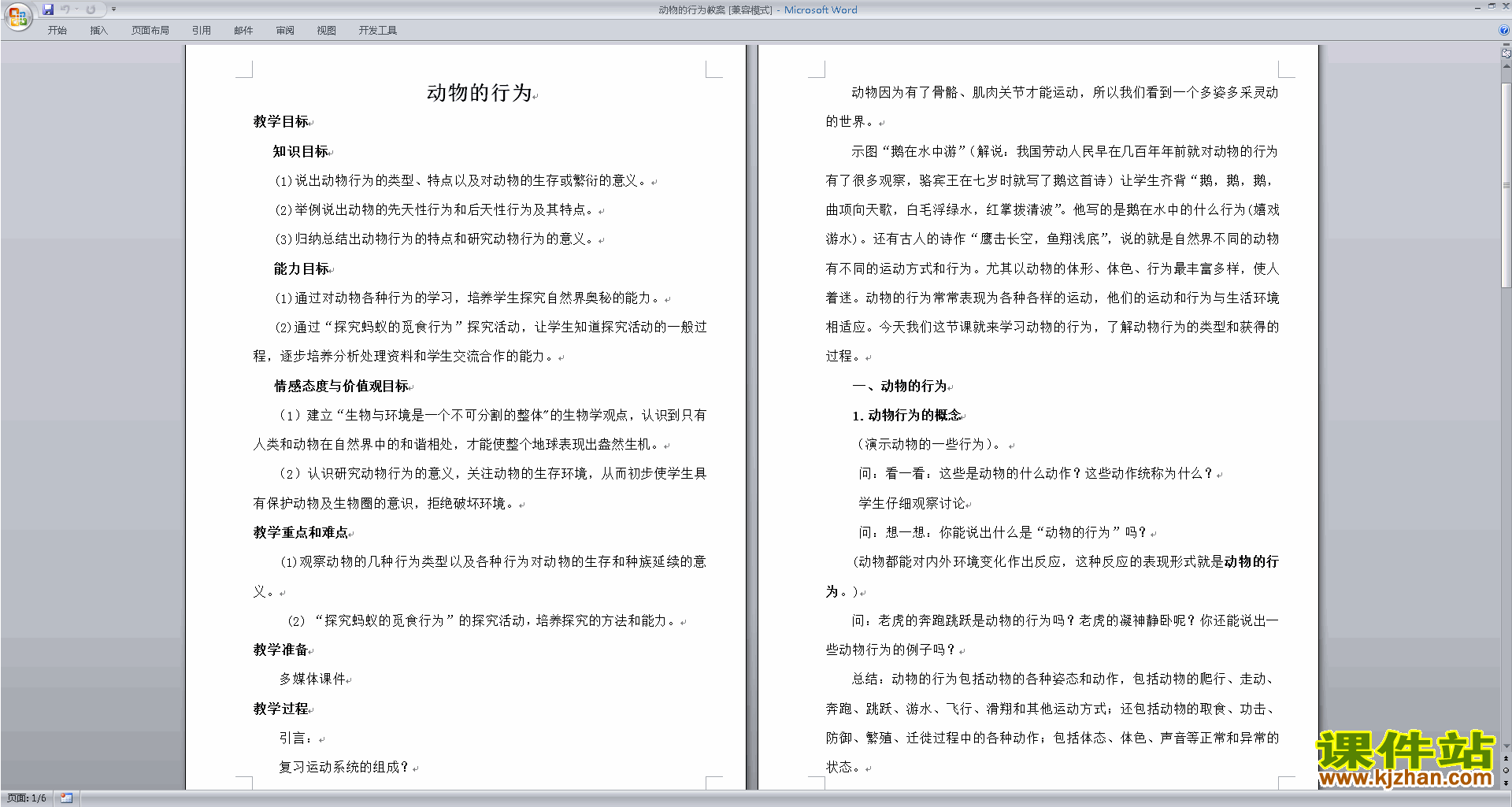1512x807 pixels.
Task: Go to the 引用 ribbon tab
Action: (x=201, y=31)
